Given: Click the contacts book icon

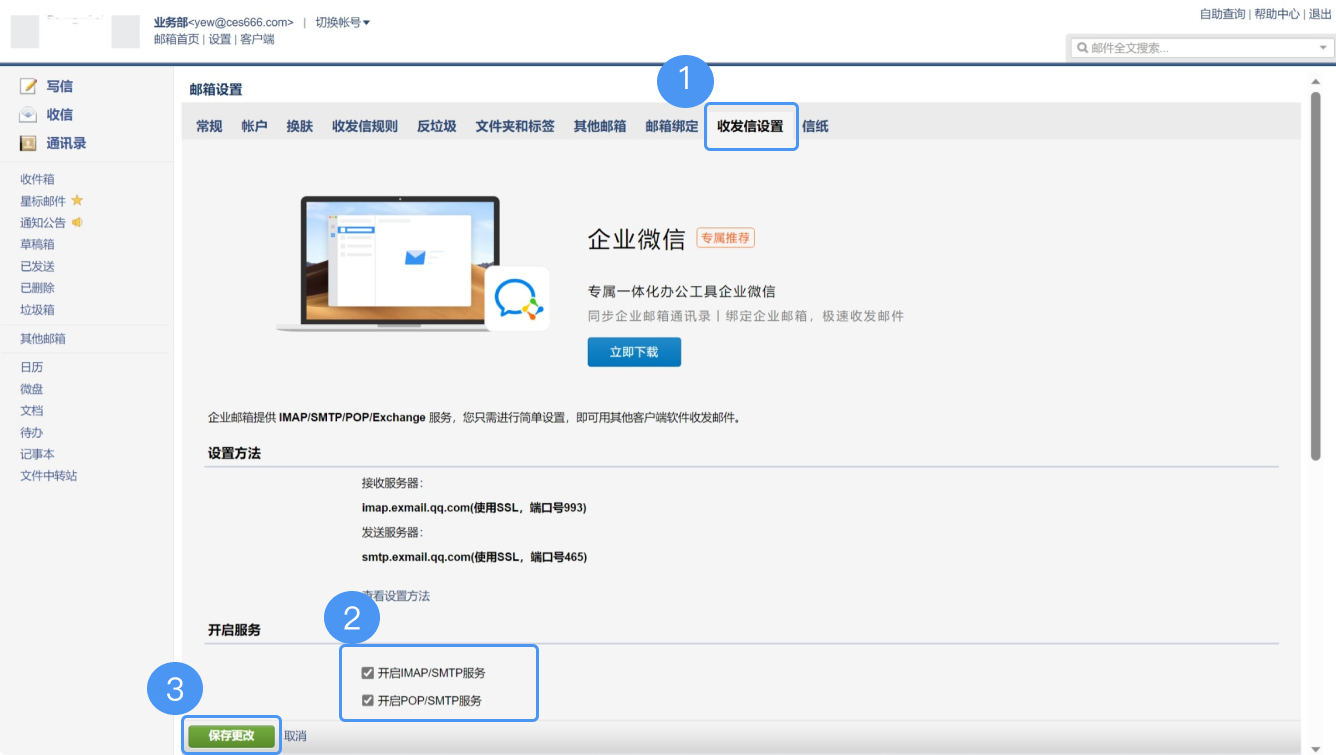Looking at the screenshot, I should (28, 144).
